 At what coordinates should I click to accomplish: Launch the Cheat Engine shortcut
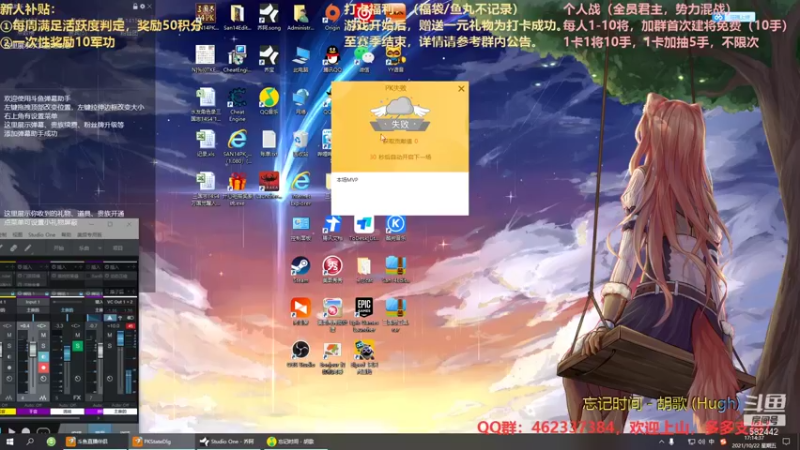[237, 104]
